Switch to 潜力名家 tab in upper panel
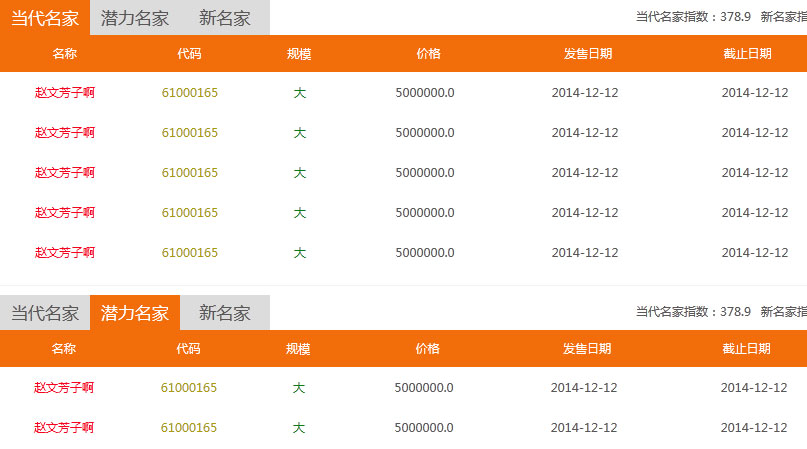807x449 pixels. click(135, 18)
